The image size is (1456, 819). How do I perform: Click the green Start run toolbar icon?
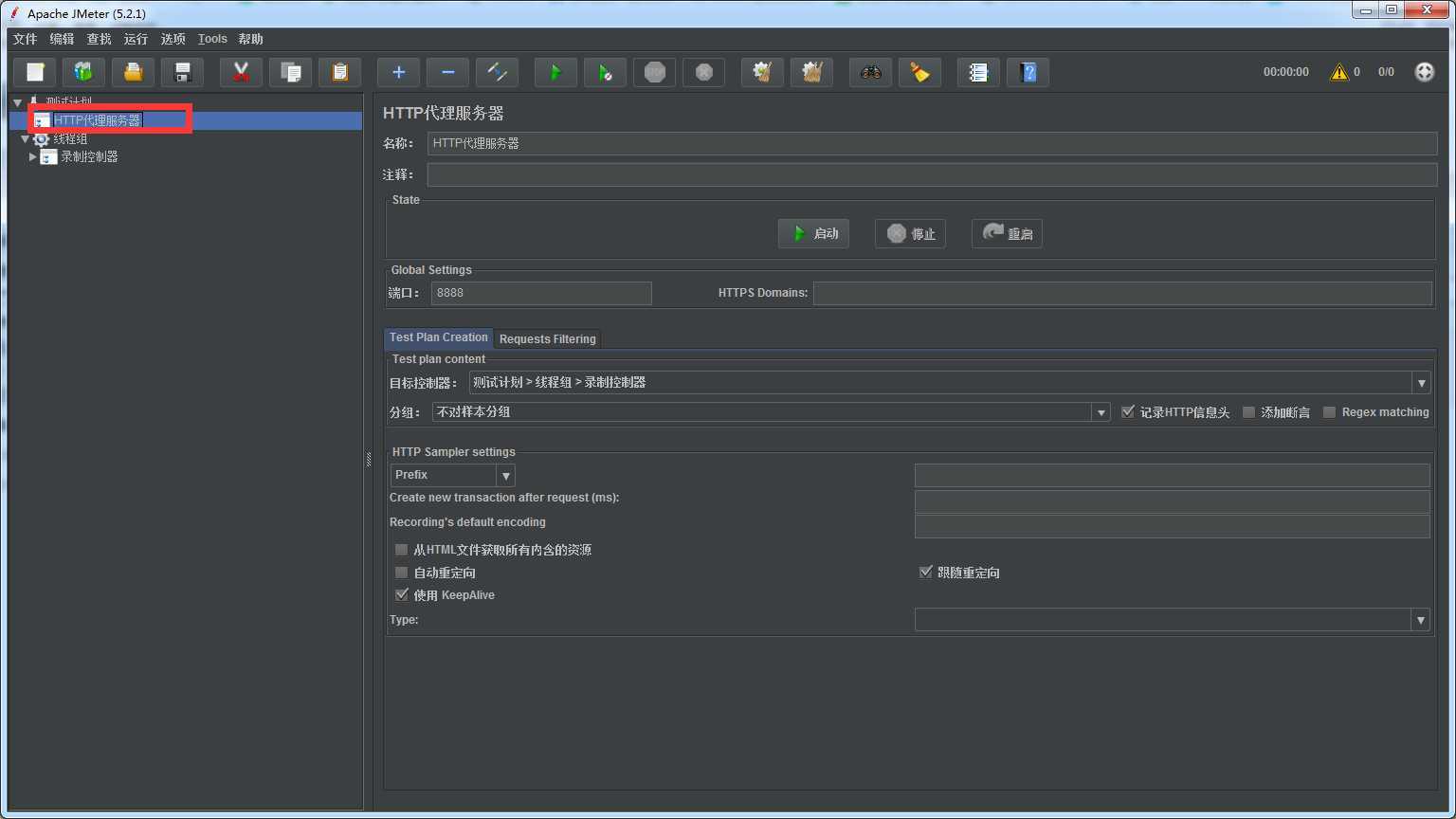(x=555, y=72)
